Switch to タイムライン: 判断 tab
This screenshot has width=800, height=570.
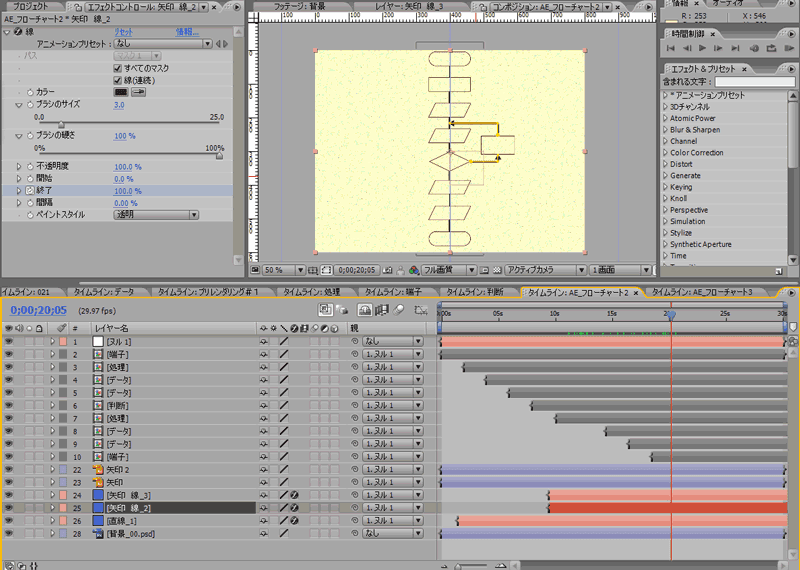474,292
